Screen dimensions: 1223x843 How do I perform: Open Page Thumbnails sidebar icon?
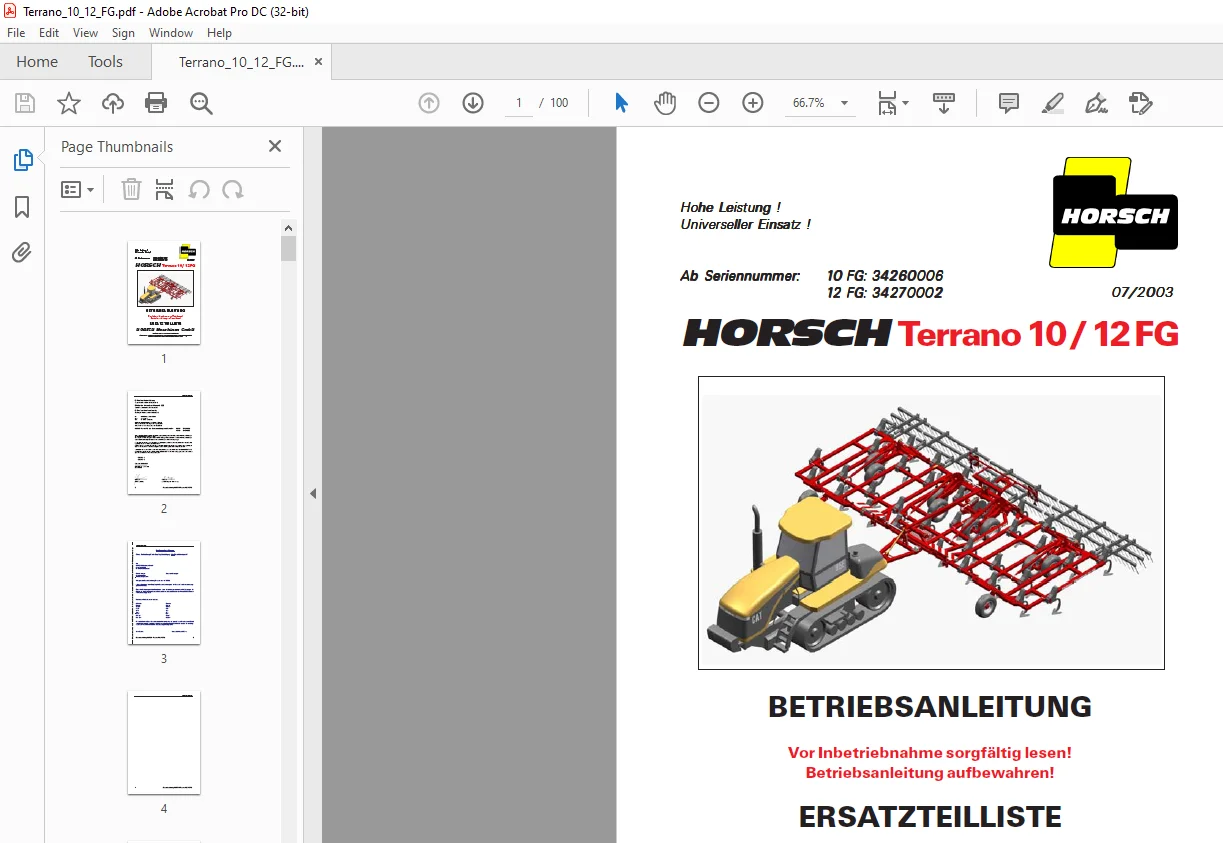pyautogui.click(x=22, y=160)
